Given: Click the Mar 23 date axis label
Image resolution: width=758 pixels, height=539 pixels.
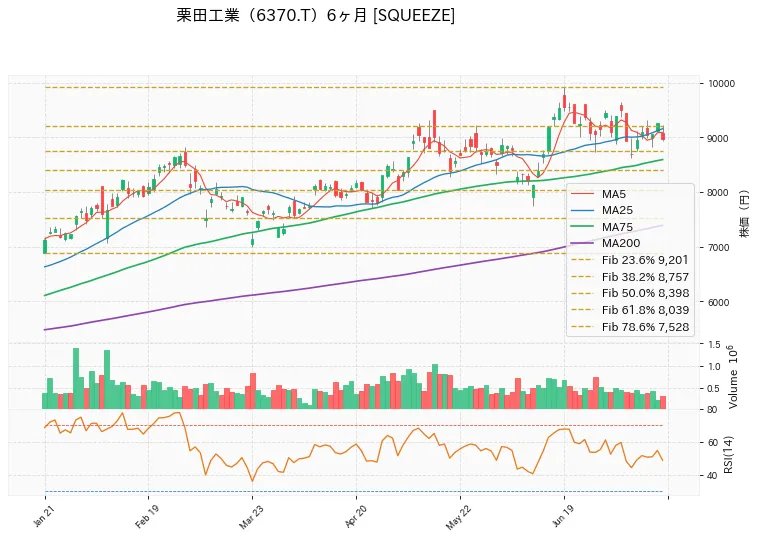Looking at the screenshot, I should [250, 517].
